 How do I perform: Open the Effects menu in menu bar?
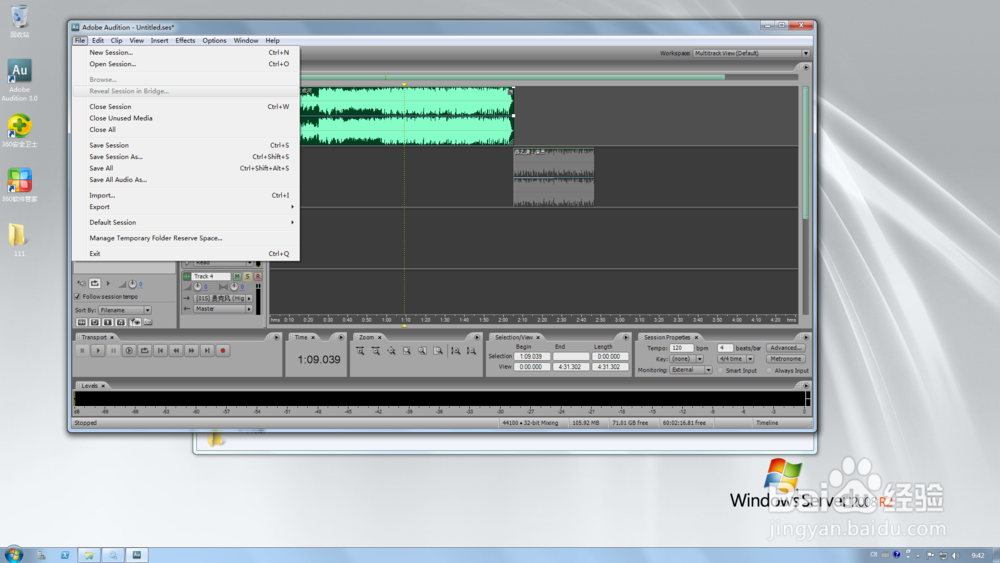[x=185, y=41]
